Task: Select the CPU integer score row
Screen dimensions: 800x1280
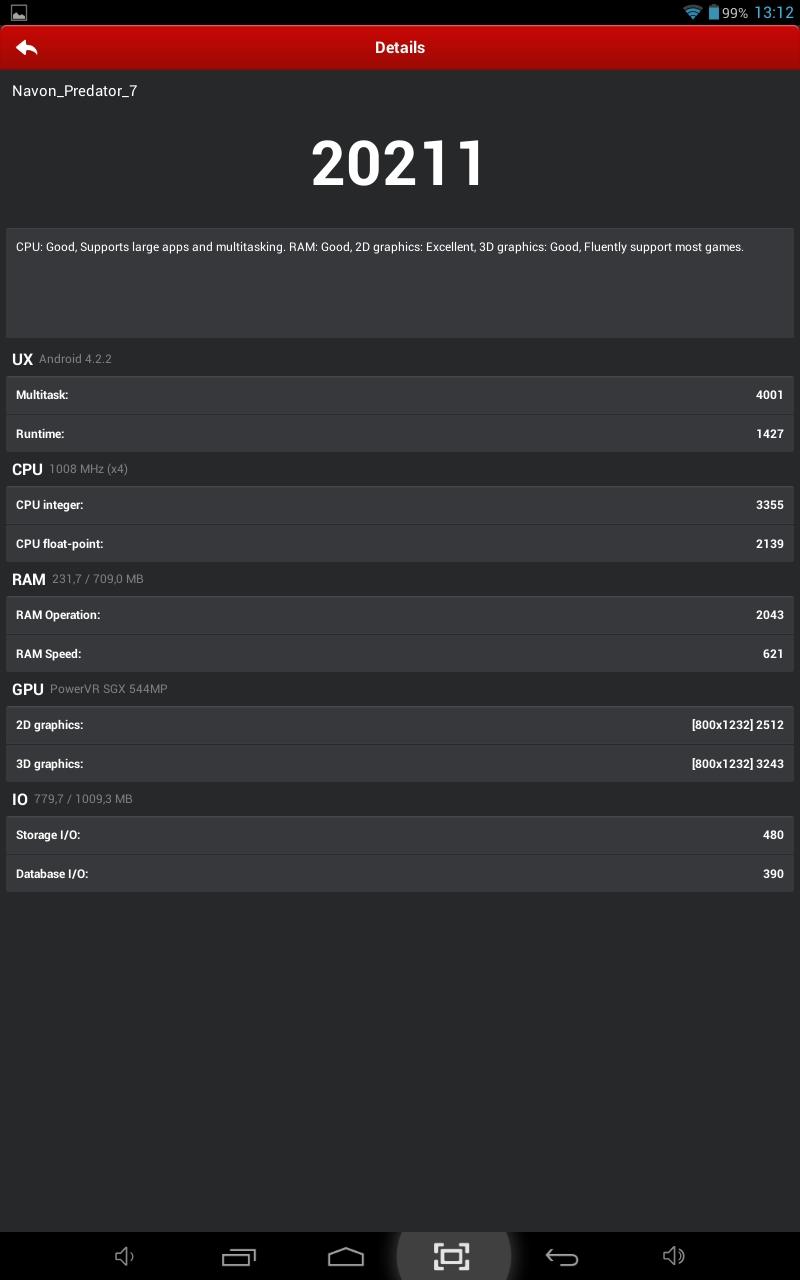Action: coord(400,505)
